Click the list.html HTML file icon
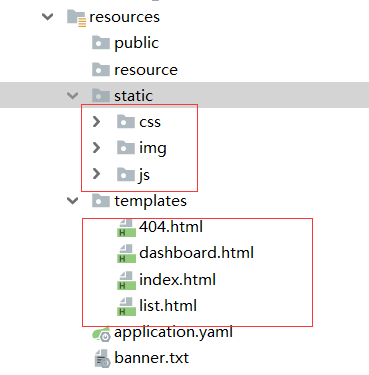The width and height of the screenshot is (369, 375). coord(126,307)
